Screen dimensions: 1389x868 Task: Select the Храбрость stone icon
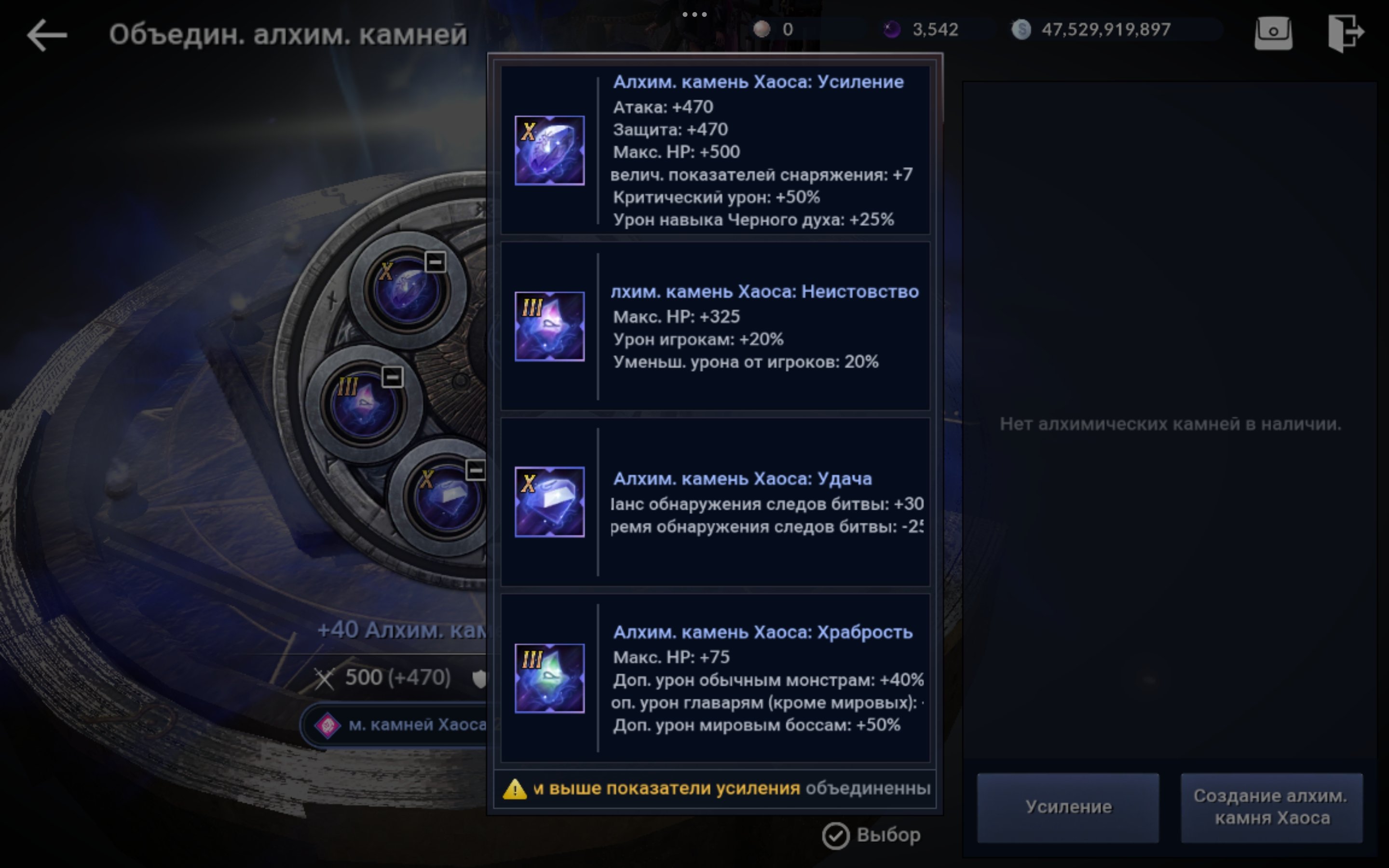[x=549, y=678]
